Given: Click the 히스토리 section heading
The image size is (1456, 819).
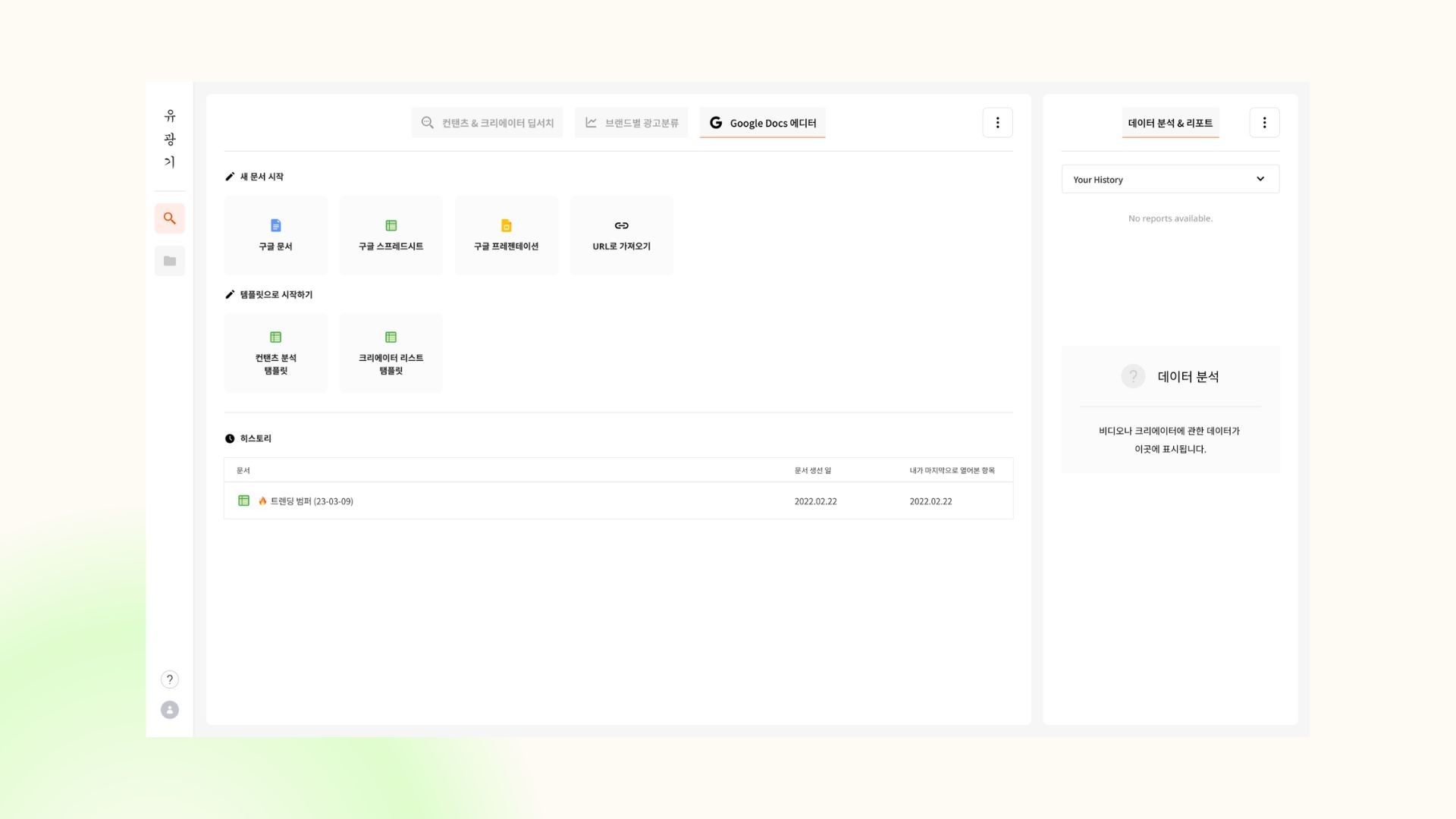Looking at the screenshot, I should coord(256,438).
